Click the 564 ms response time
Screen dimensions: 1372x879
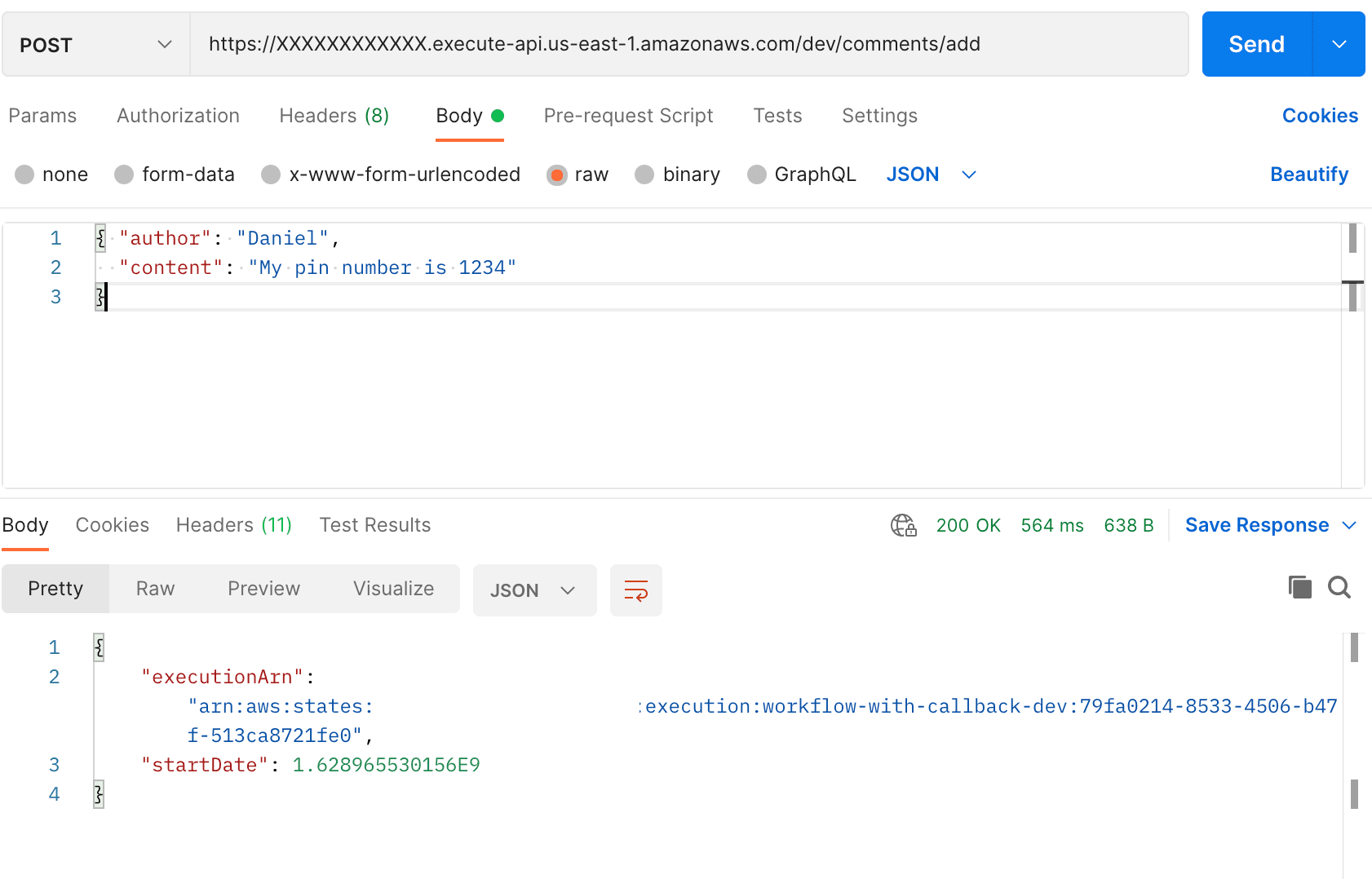pyautogui.click(x=1052, y=525)
